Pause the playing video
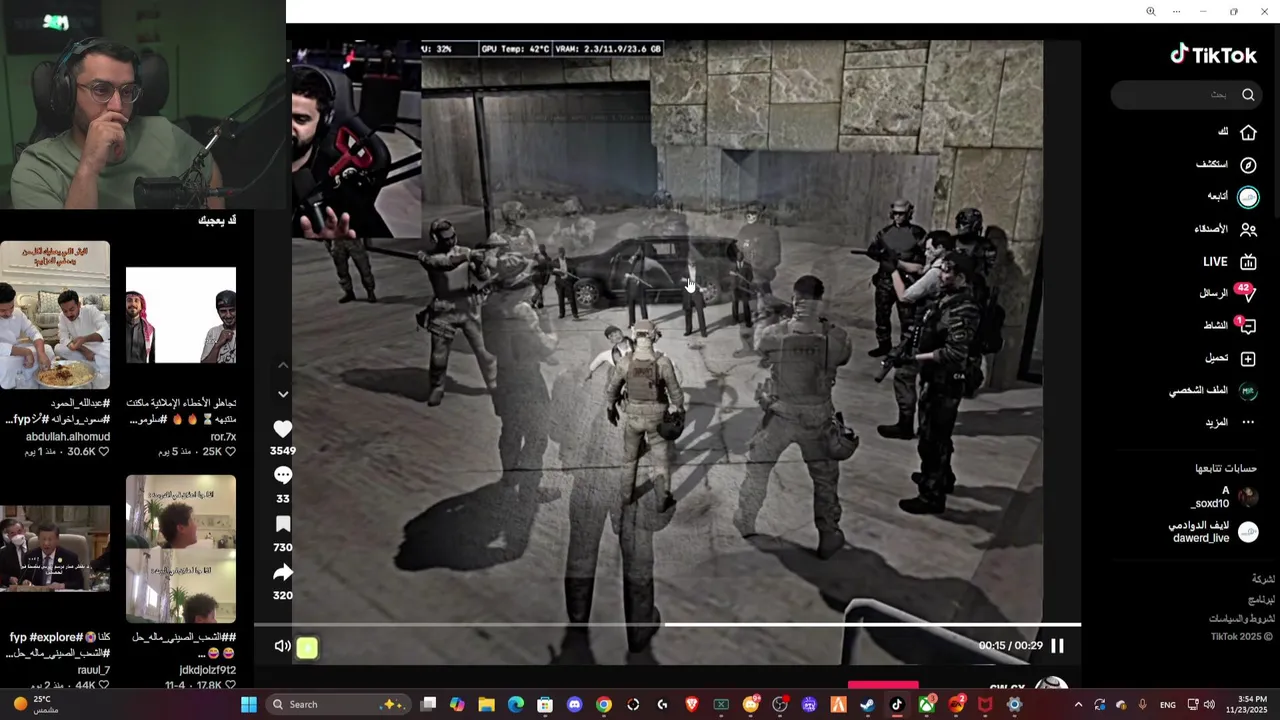Screen dimensions: 1280x720 [1057, 646]
